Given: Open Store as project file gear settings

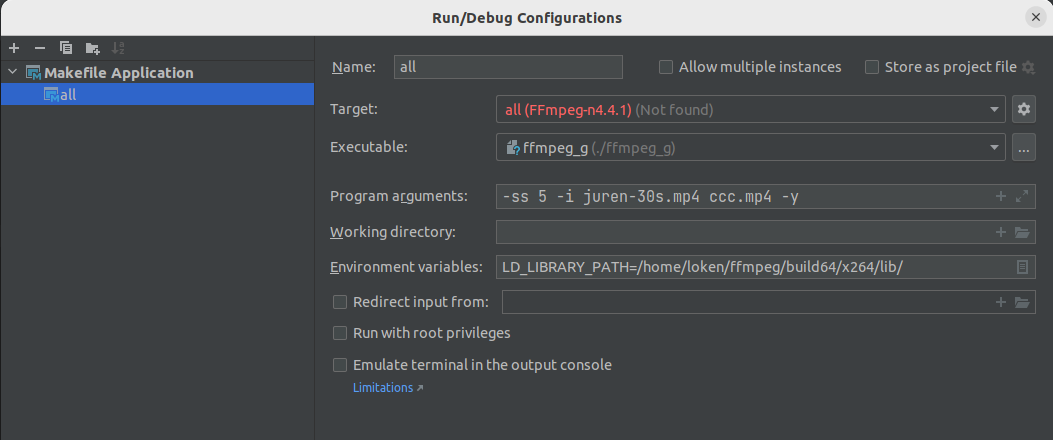Looking at the screenshot, I should point(1028,67).
